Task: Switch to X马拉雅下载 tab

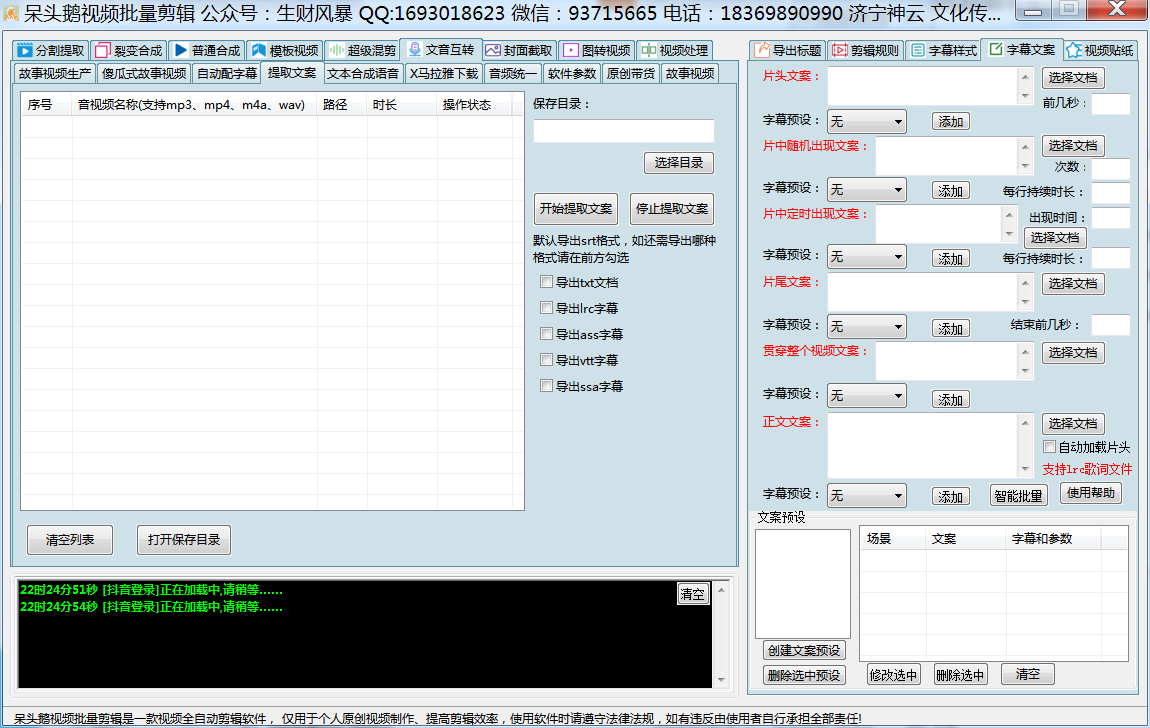Action: coord(444,74)
